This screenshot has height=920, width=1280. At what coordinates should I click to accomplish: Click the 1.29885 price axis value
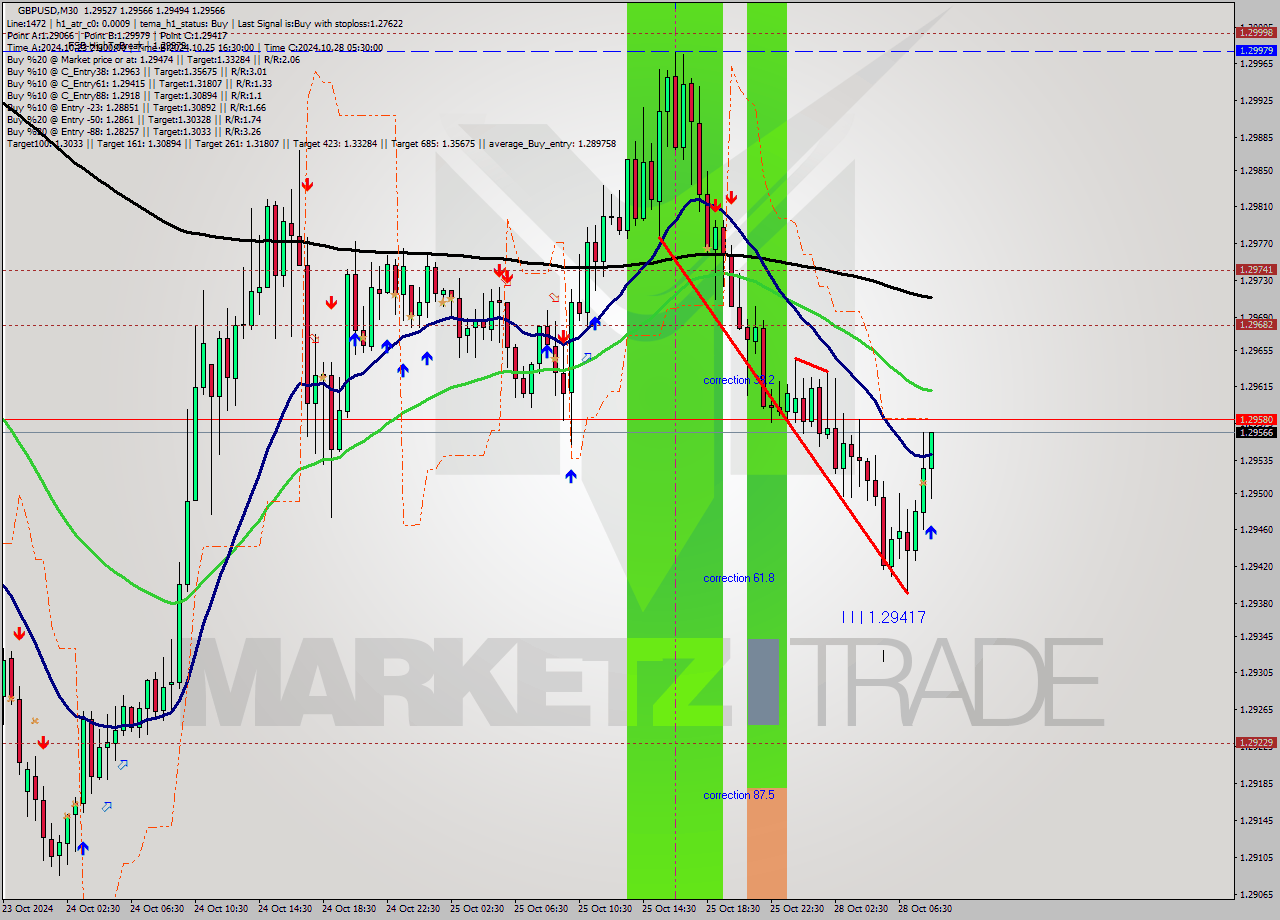click(1257, 138)
